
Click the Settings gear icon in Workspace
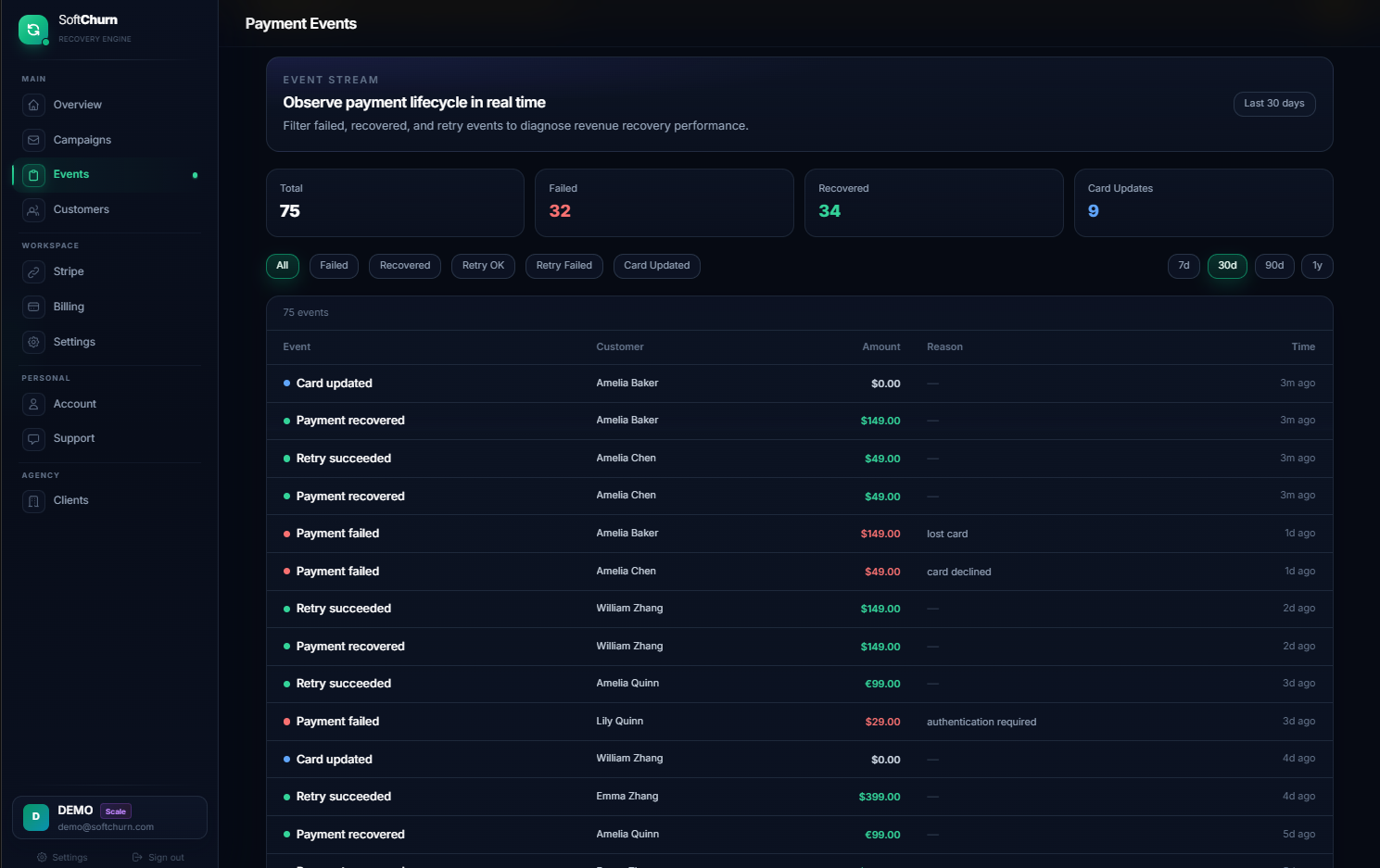point(33,342)
